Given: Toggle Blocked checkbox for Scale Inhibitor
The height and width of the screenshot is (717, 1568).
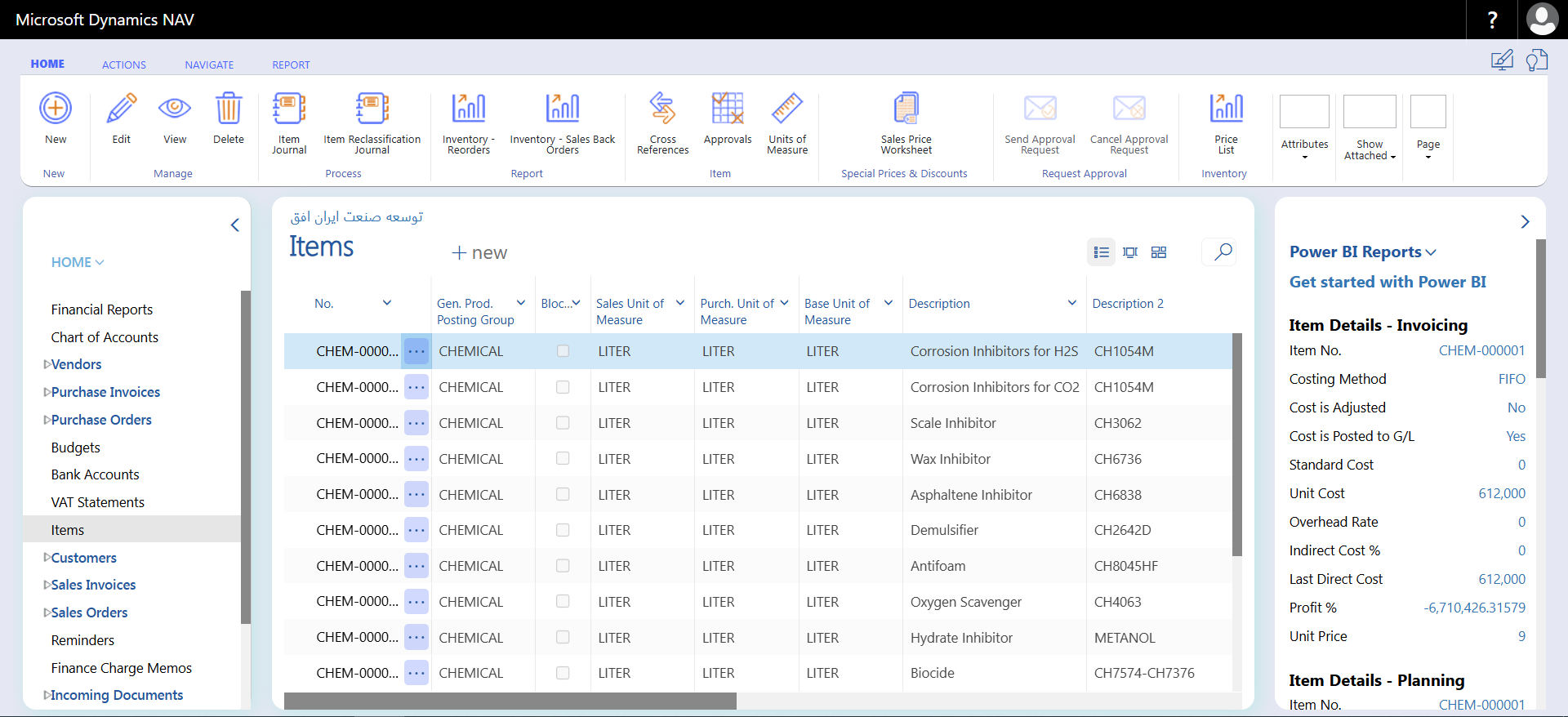Looking at the screenshot, I should 563,423.
